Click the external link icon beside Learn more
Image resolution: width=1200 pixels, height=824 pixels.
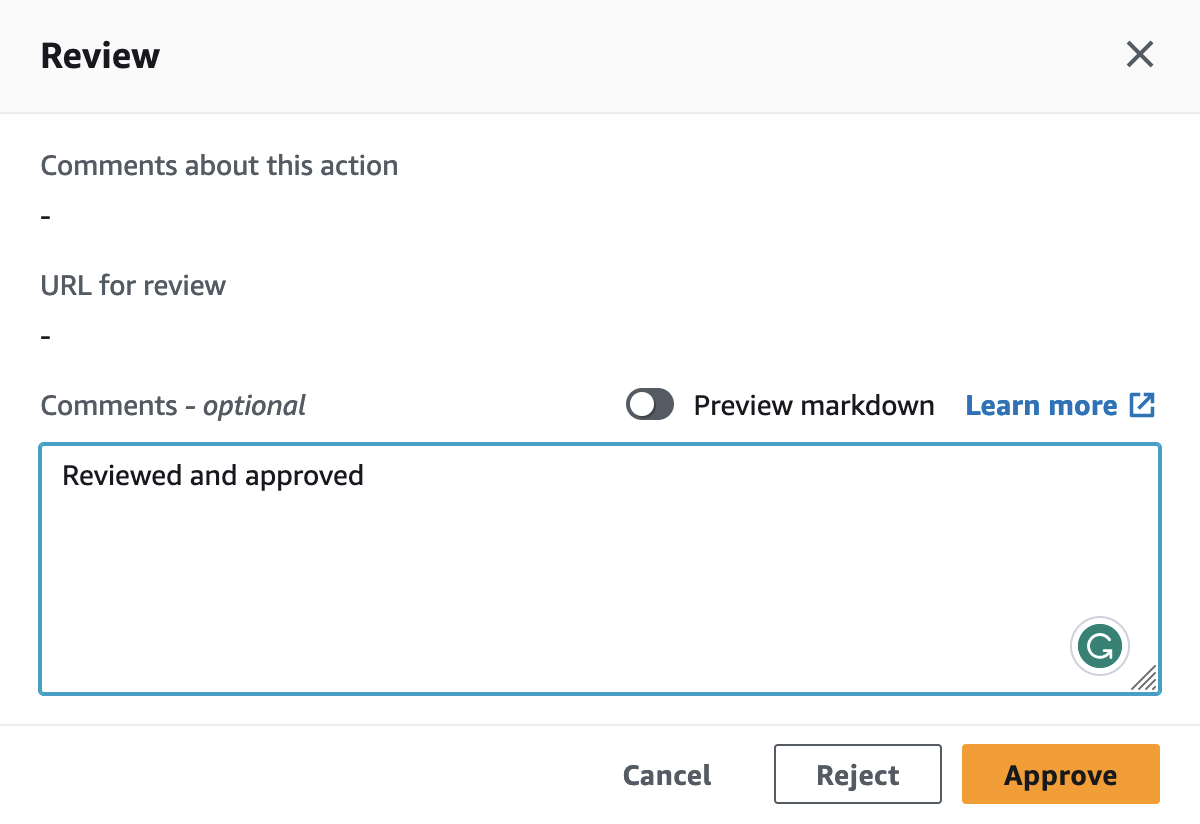tap(1142, 404)
